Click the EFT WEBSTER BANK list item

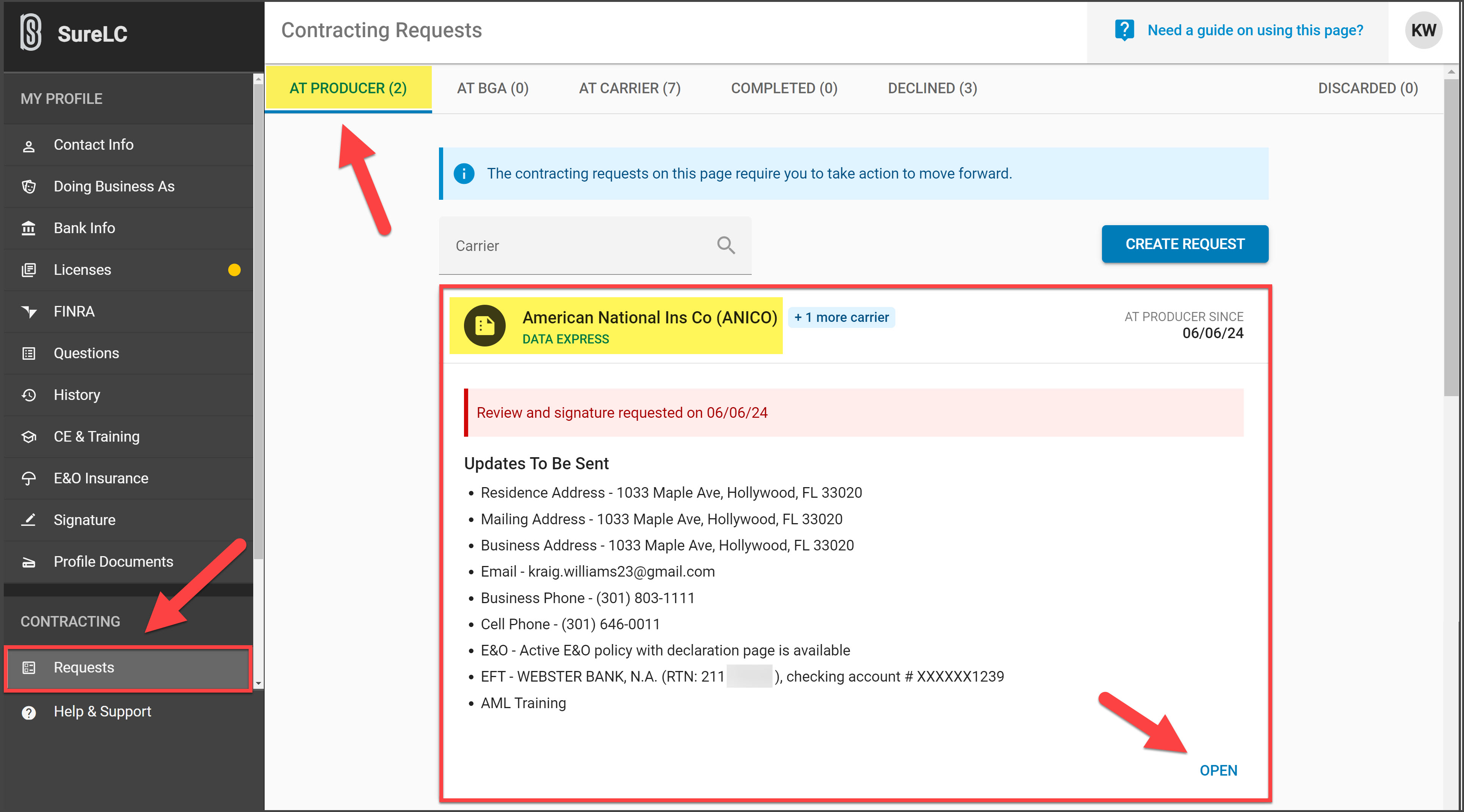pos(742,677)
